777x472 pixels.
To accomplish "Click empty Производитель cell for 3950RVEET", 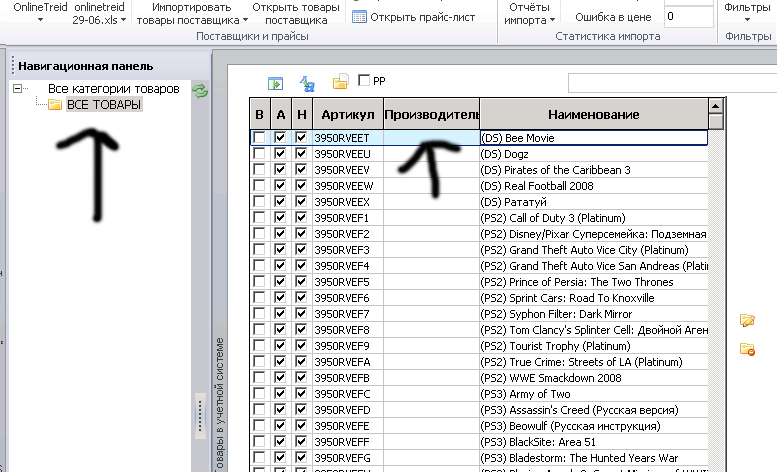I will [432, 138].
